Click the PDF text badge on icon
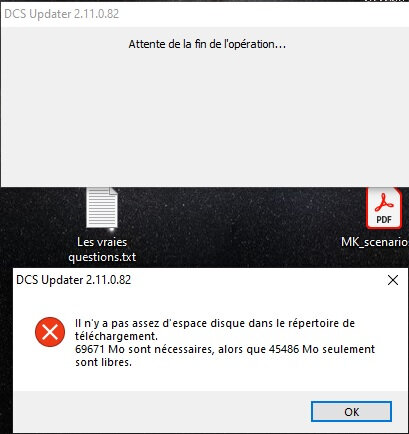The image size is (409, 434). [x=384, y=220]
